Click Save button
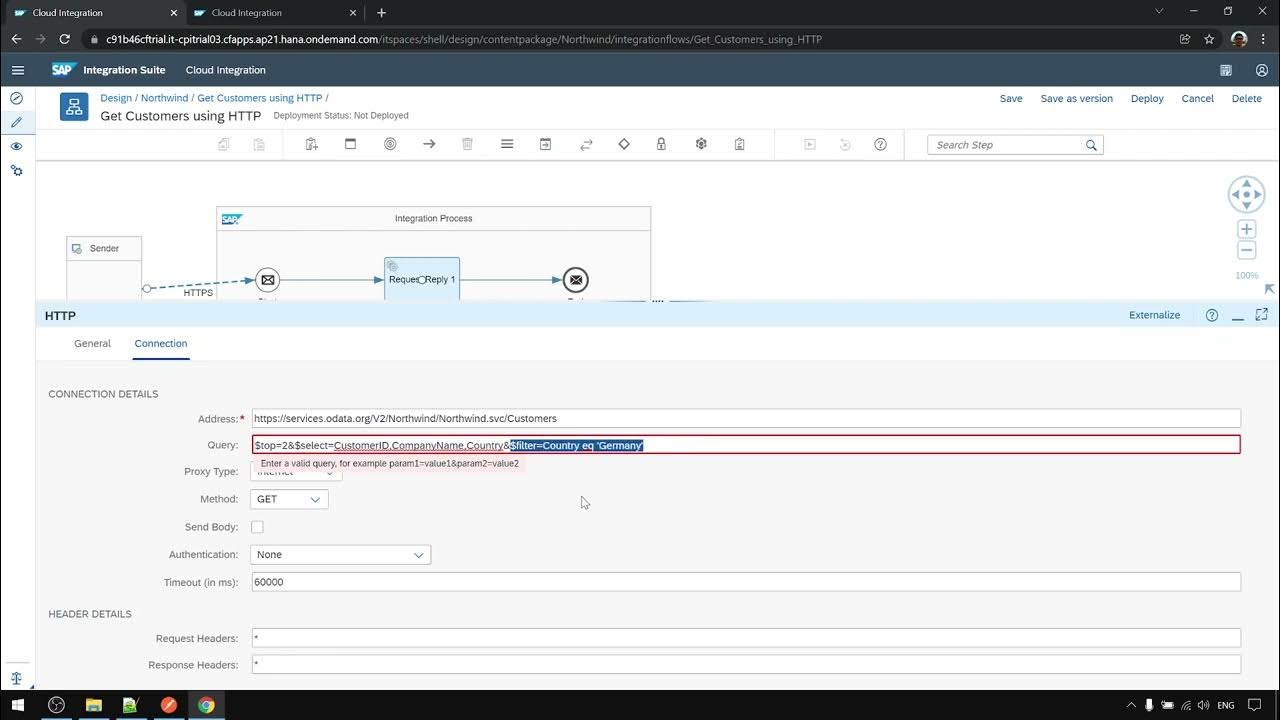 (x=1011, y=99)
